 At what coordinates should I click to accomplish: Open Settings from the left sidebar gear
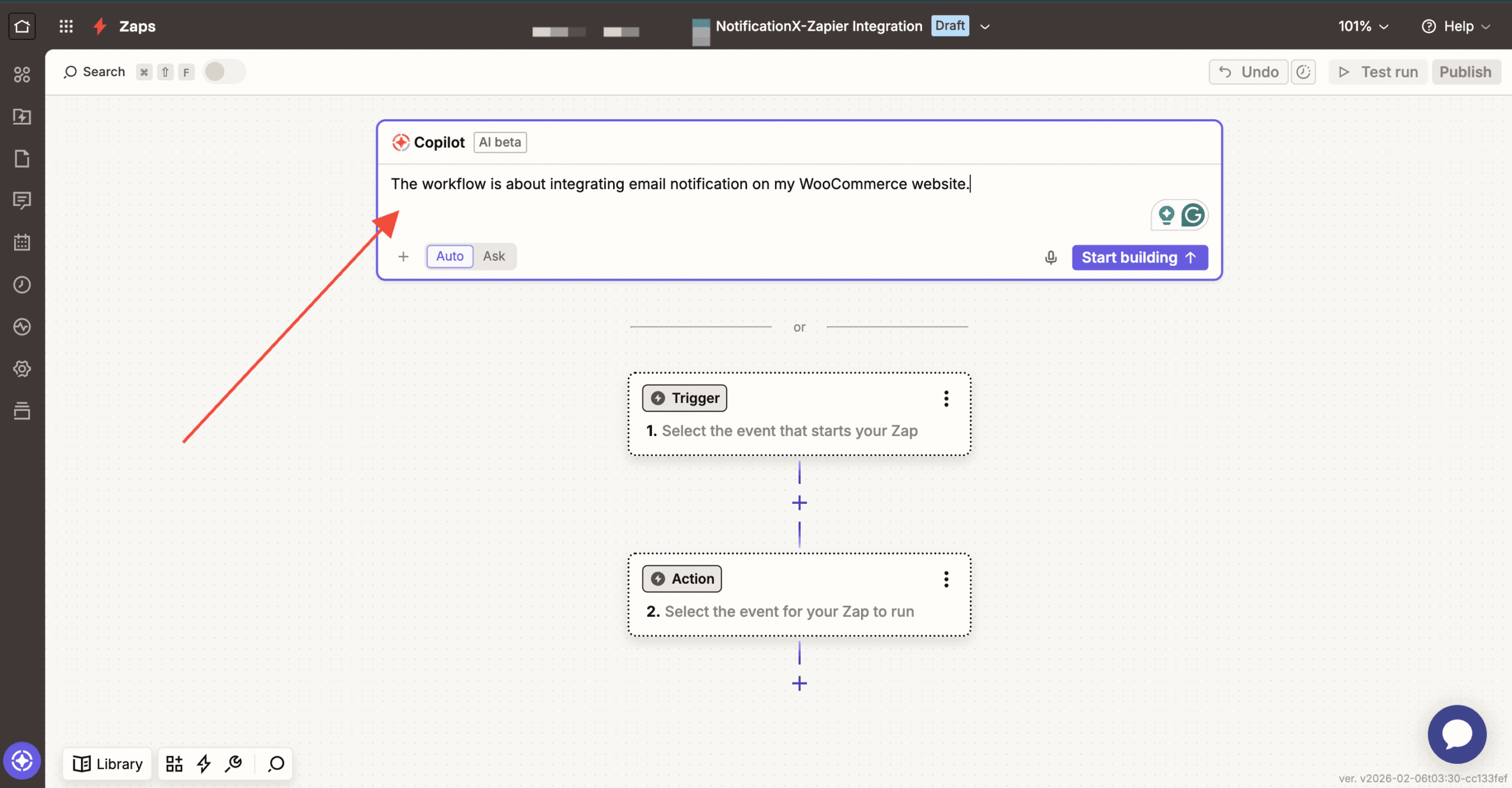pyautogui.click(x=22, y=369)
